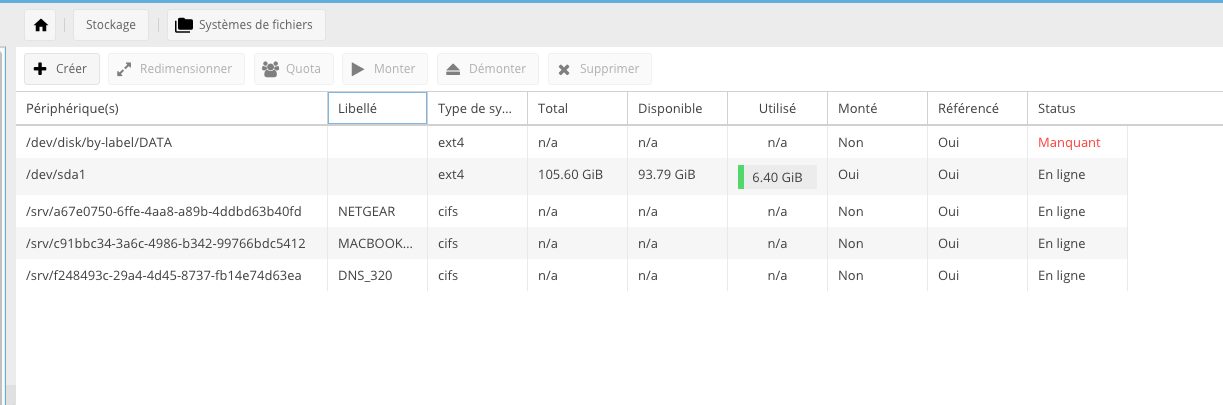
Task: Click the 6.40 GiB usage bar
Action: tap(776, 177)
